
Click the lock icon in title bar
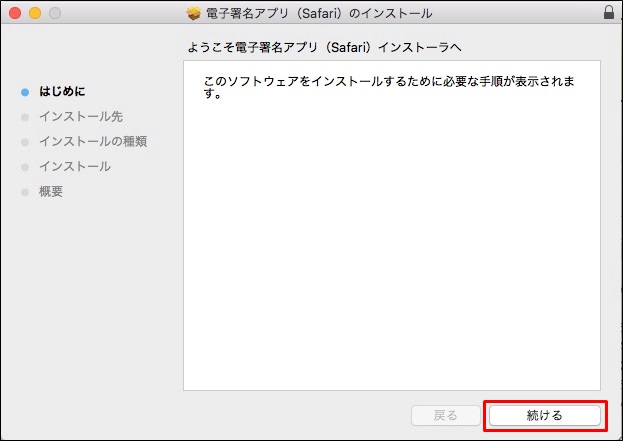pyautogui.click(x=609, y=12)
